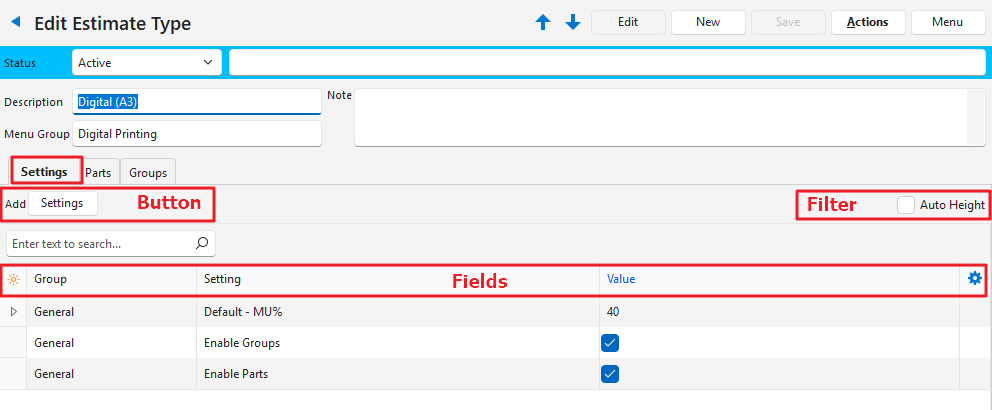Open the Actions dropdown button
The width and height of the screenshot is (992, 410).
pyautogui.click(x=867, y=22)
